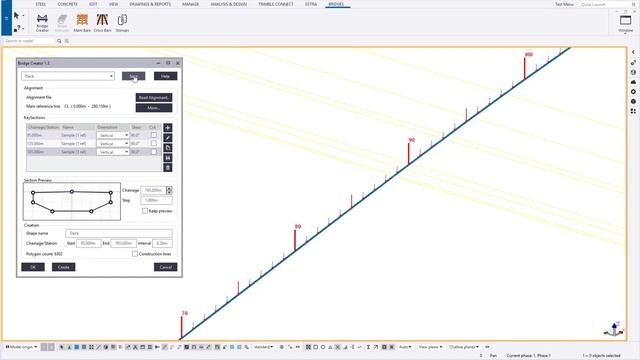Click OK in Bridge Creator dialog
This screenshot has width=640, height=360.
[33, 267]
